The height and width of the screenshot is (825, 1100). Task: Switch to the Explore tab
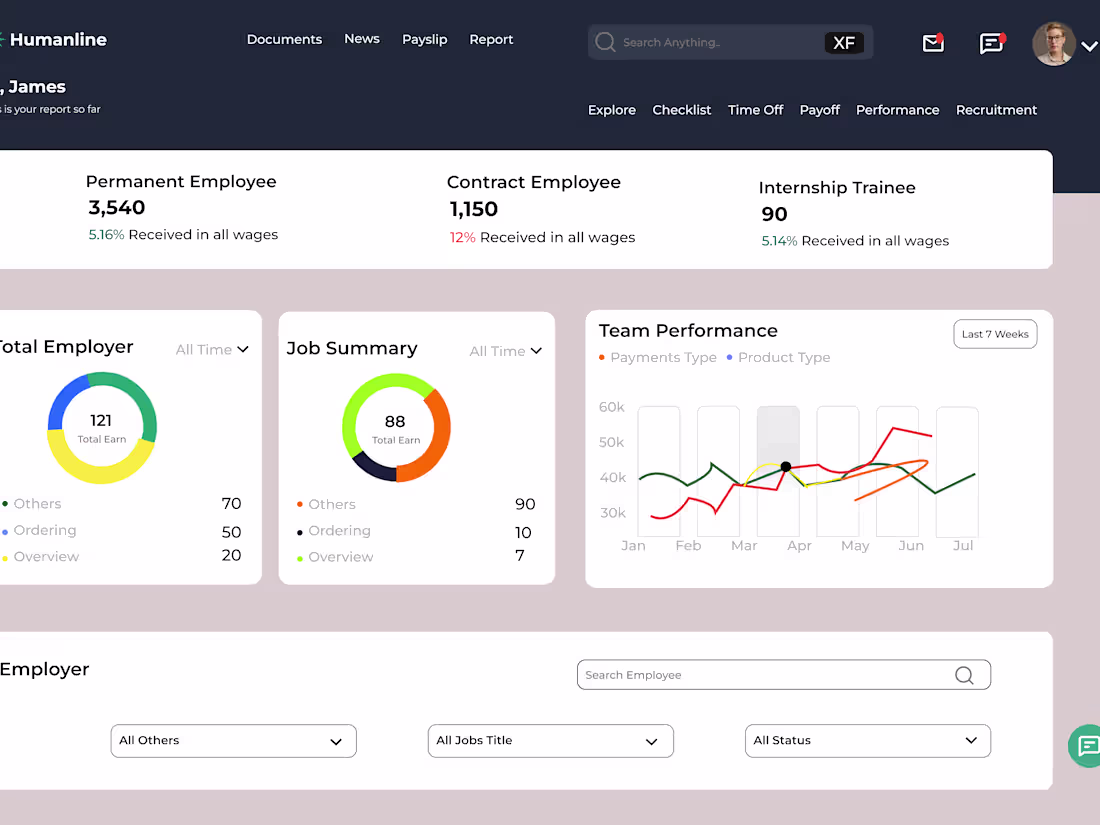coord(612,110)
